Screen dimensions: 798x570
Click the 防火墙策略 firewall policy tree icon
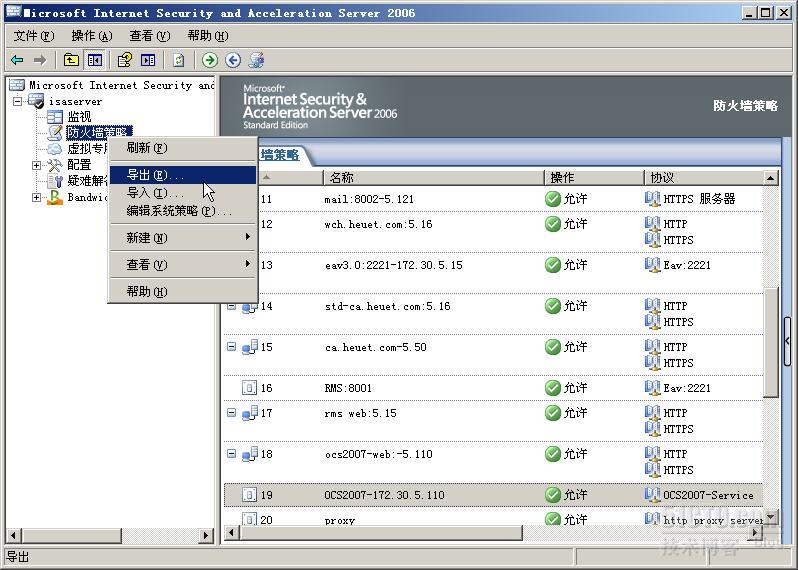54,133
